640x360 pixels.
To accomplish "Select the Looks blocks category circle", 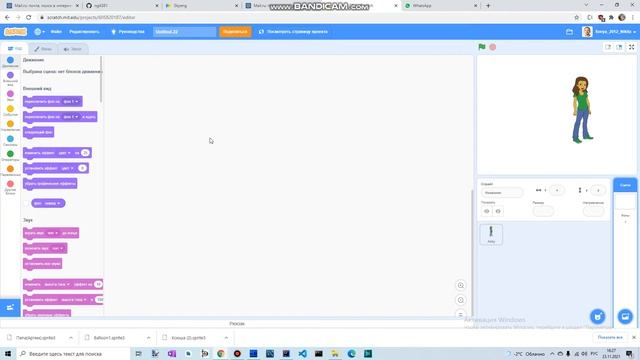I will click(10, 75).
